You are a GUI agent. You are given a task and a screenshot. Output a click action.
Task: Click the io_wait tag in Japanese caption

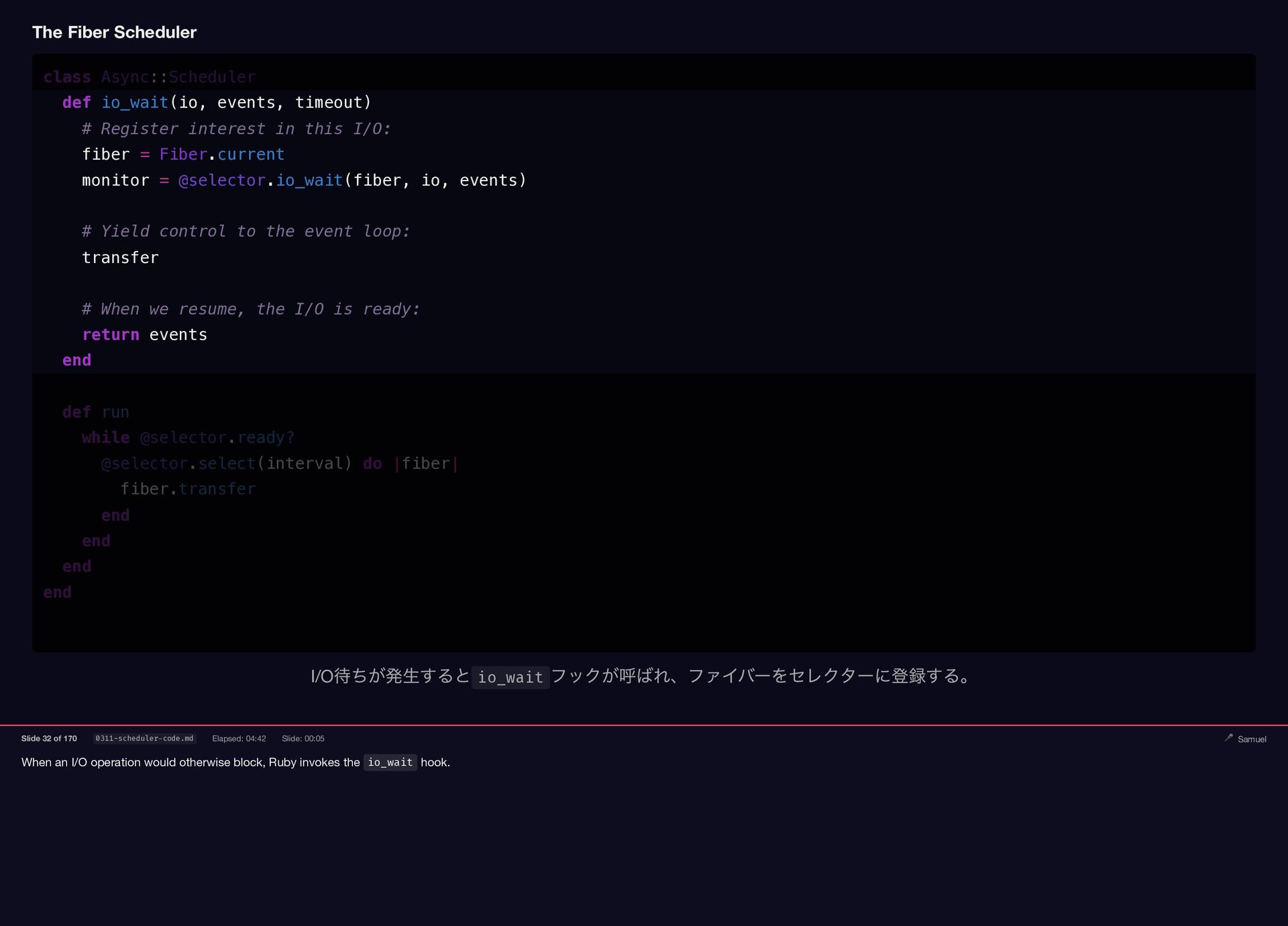point(510,677)
